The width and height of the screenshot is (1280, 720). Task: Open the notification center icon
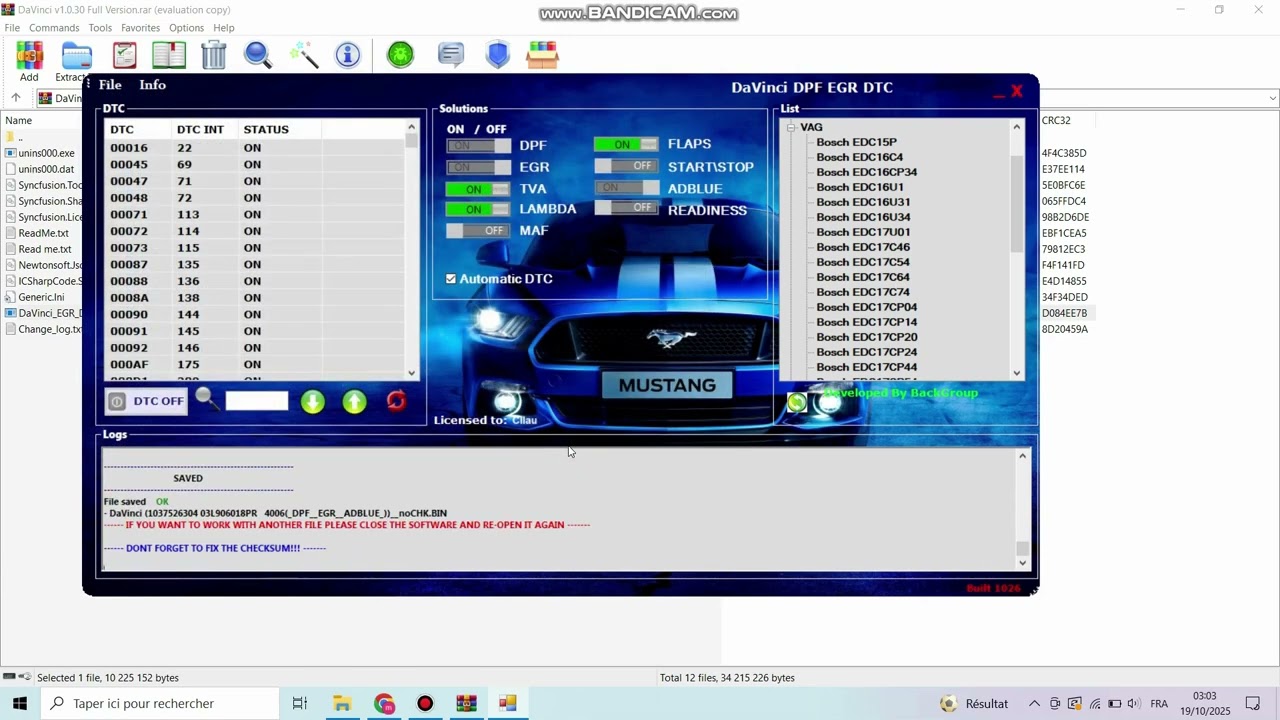click(x=1253, y=703)
